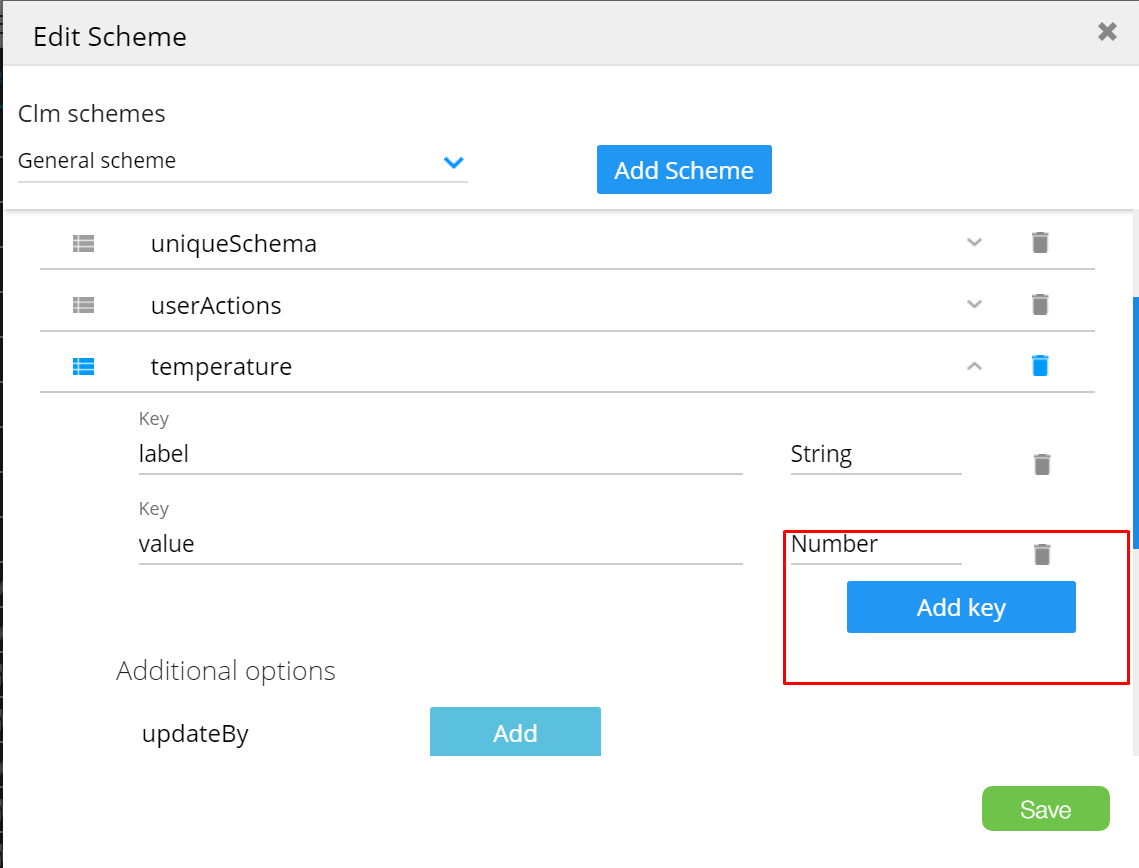Viewport: 1139px width, 868px height.
Task: Click the Add key button
Action: pos(961,607)
